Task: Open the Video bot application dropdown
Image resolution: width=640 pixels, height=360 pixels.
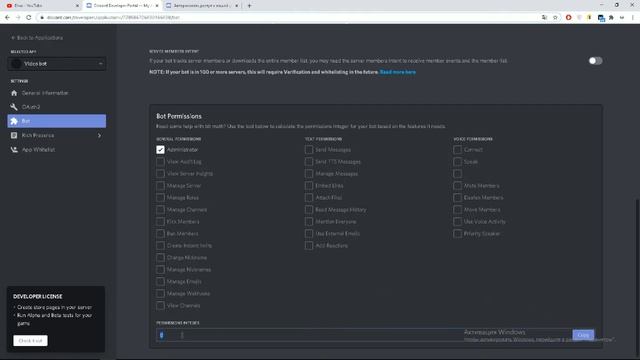Action: [x=57, y=64]
